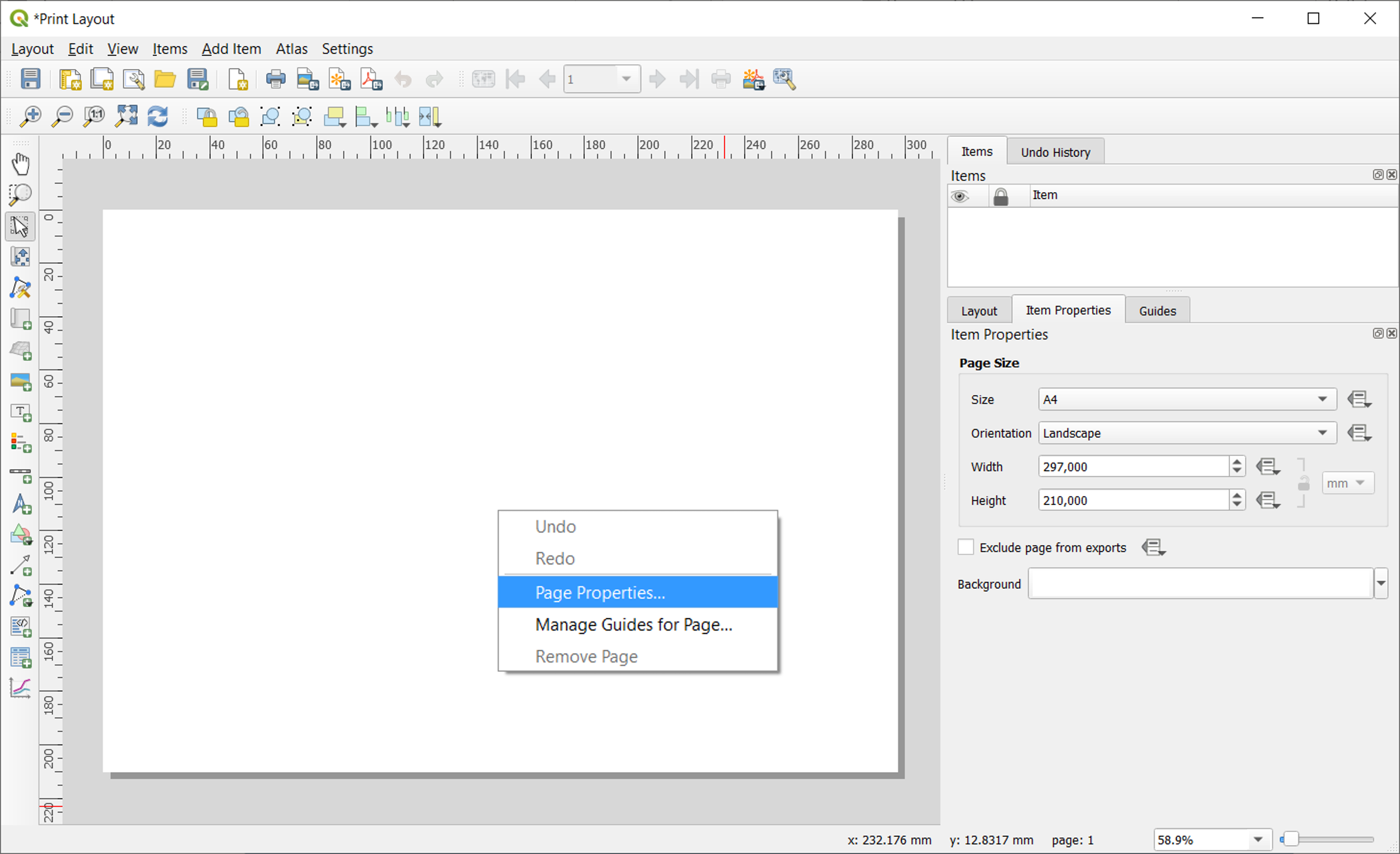
Task: Click the Width value field 297,000
Action: point(1134,467)
